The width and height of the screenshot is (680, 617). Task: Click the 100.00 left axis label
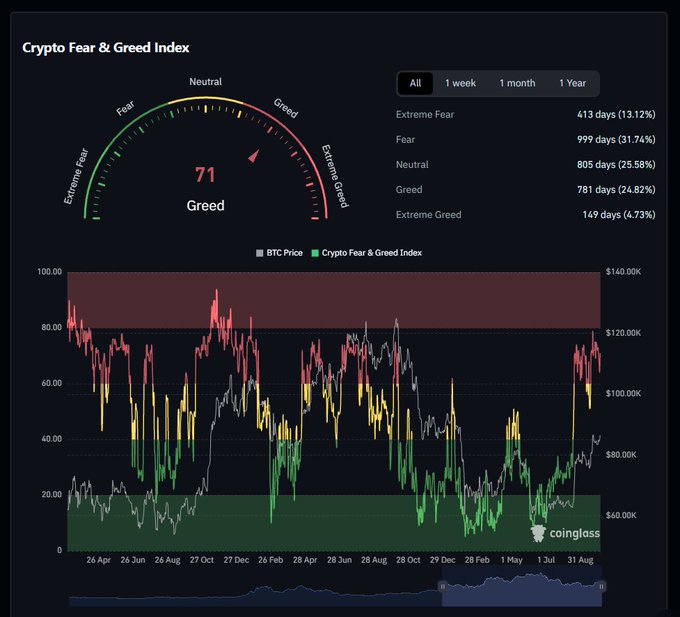tap(50, 272)
